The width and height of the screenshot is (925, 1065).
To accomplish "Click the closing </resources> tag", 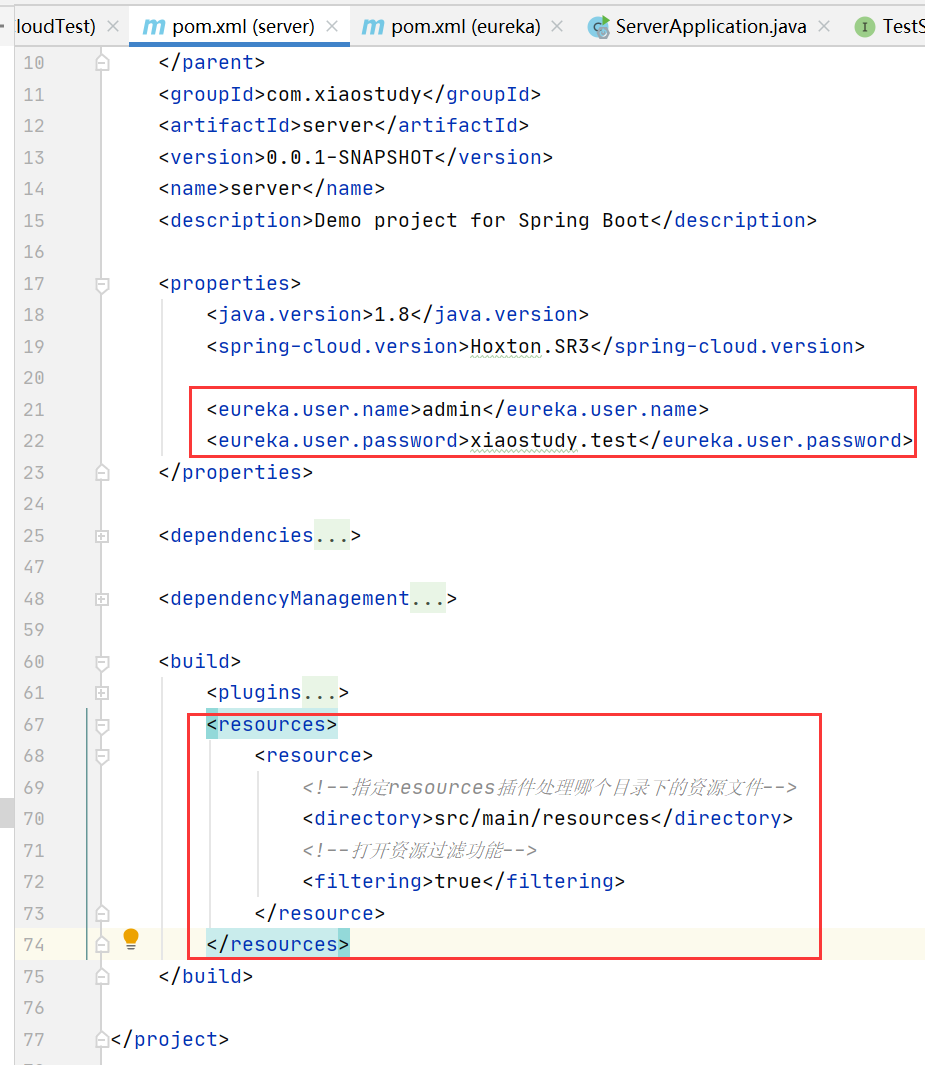I will (x=278, y=945).
